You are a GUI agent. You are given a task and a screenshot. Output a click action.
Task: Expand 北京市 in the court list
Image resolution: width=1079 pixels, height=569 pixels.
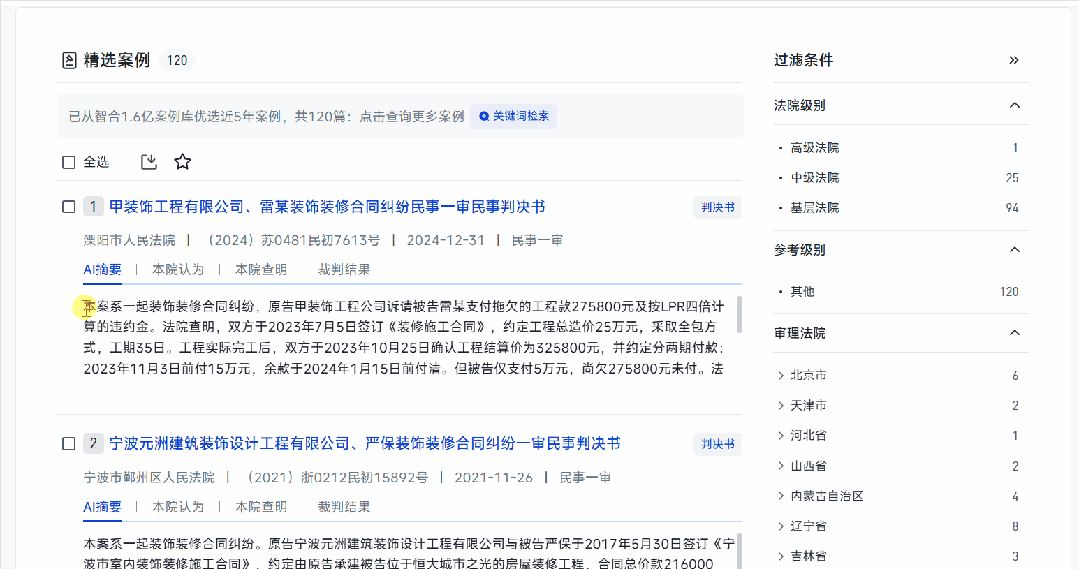tap(781, 376)
